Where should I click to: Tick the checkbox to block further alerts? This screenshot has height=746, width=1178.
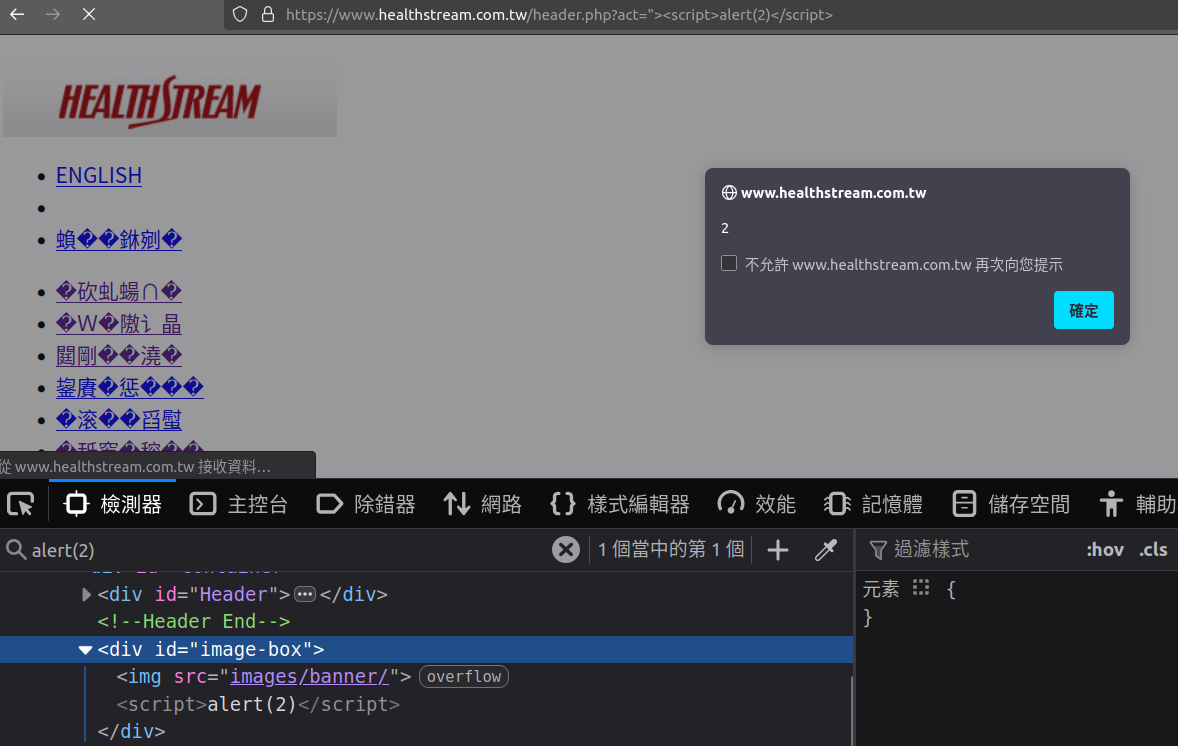(x=729, y=263)
